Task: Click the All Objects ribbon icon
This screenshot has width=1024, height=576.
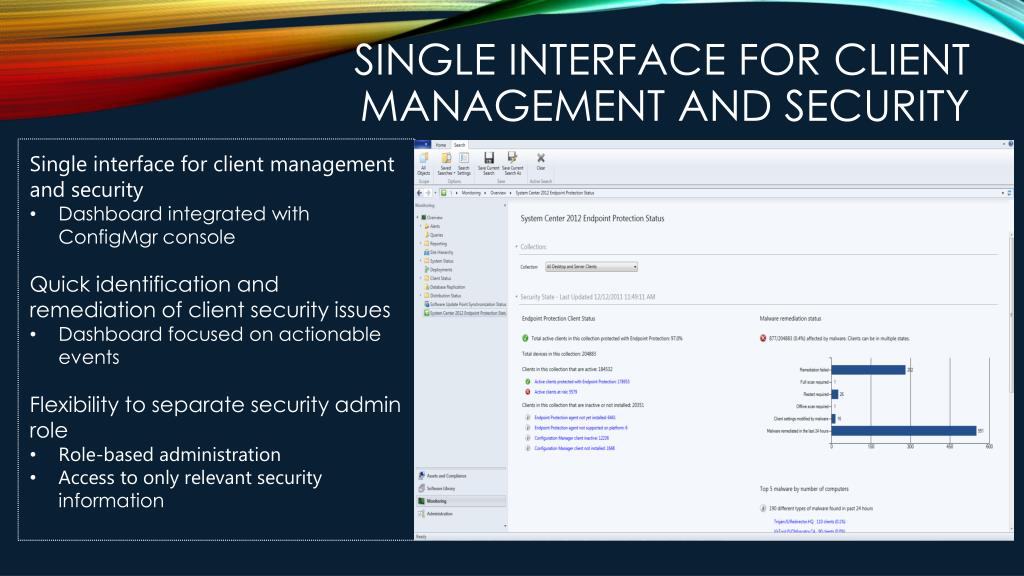Action: click(424, 159)
